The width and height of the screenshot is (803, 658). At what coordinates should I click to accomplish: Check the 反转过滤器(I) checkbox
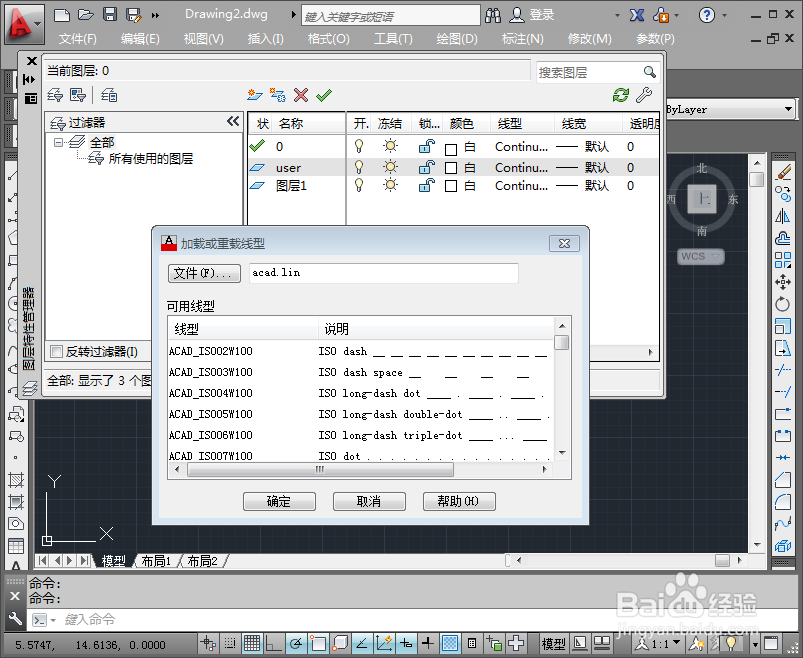pos(56,351)
